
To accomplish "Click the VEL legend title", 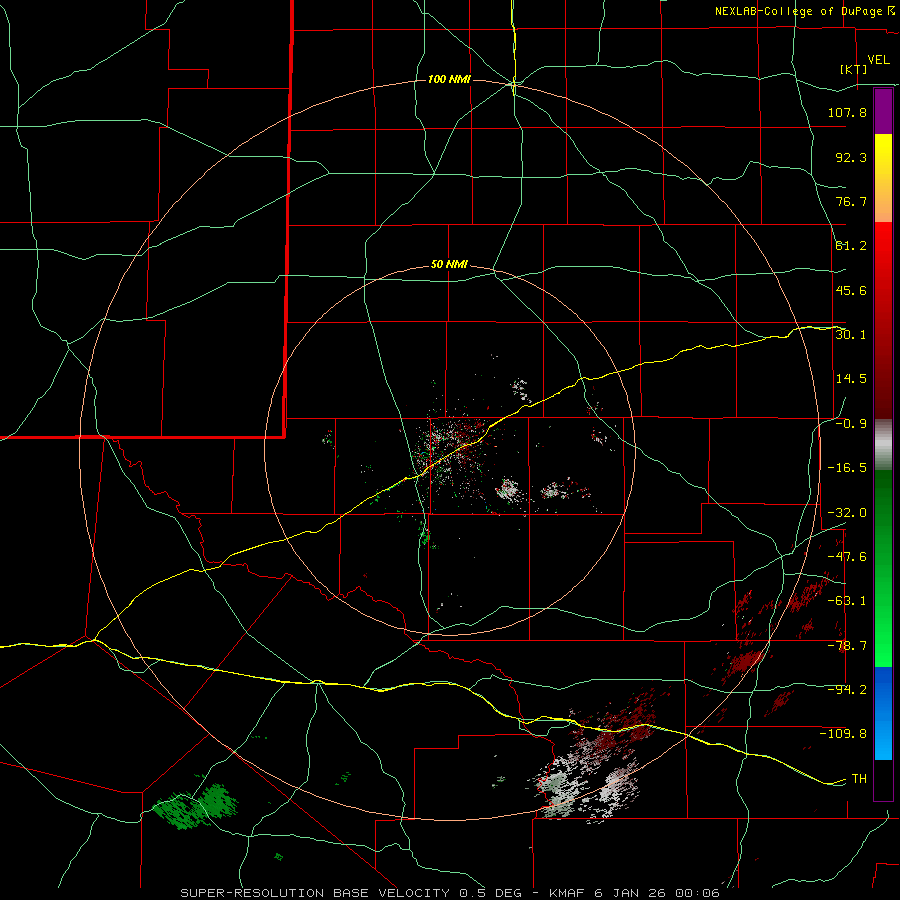I will (x=878, y=60).
